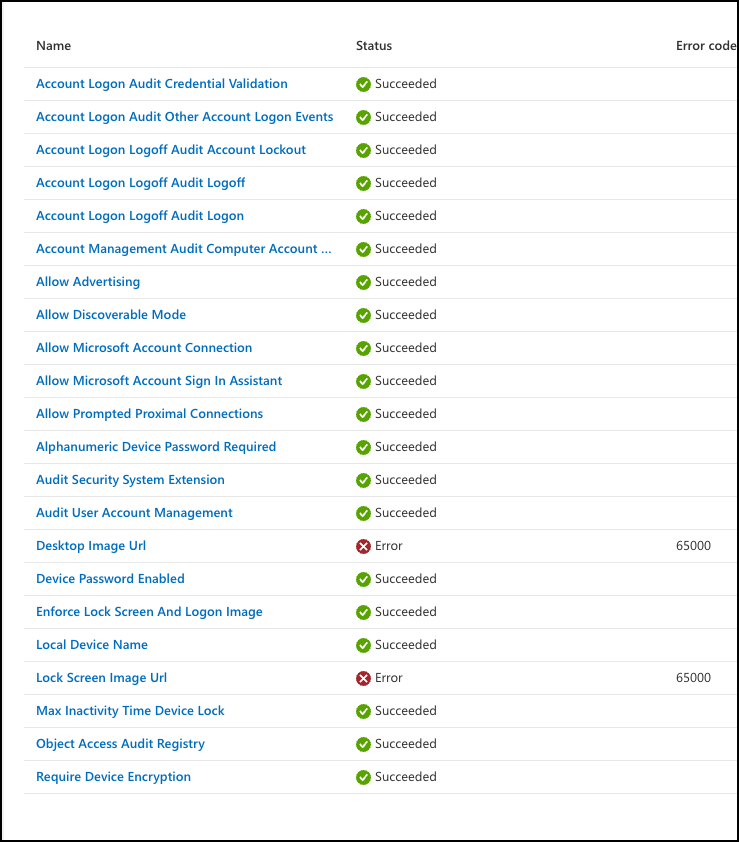The width and height of the screenshot is (739, 842).
Task: Click Succeeded status for Audit Credential Validation
Action: pyautogui.click(x=405, y=84)
